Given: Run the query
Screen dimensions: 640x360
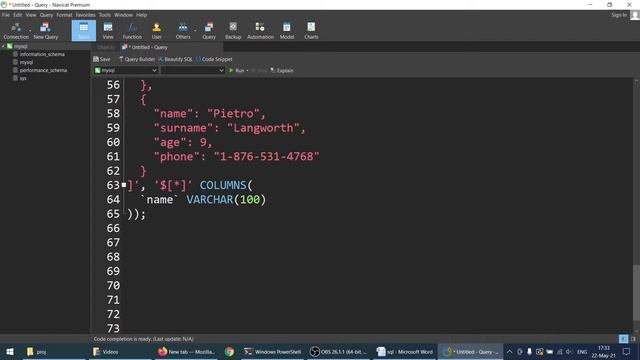Looking at the screenshot, I should coord(237,70).
